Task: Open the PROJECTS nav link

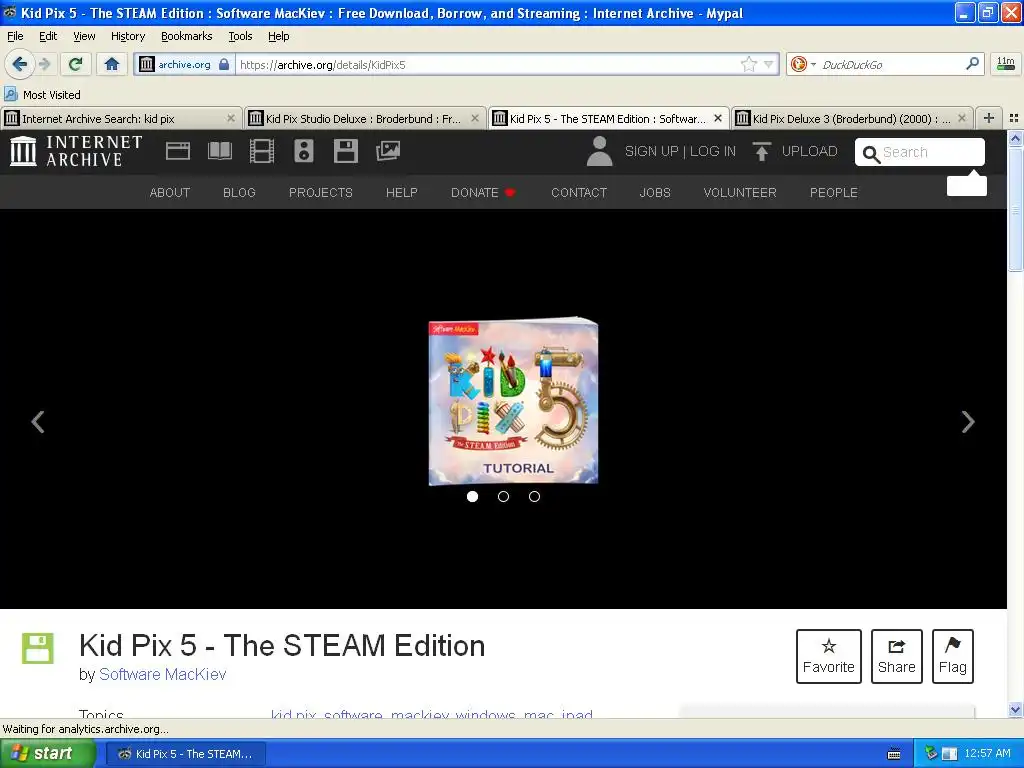Action: [321, 193]
